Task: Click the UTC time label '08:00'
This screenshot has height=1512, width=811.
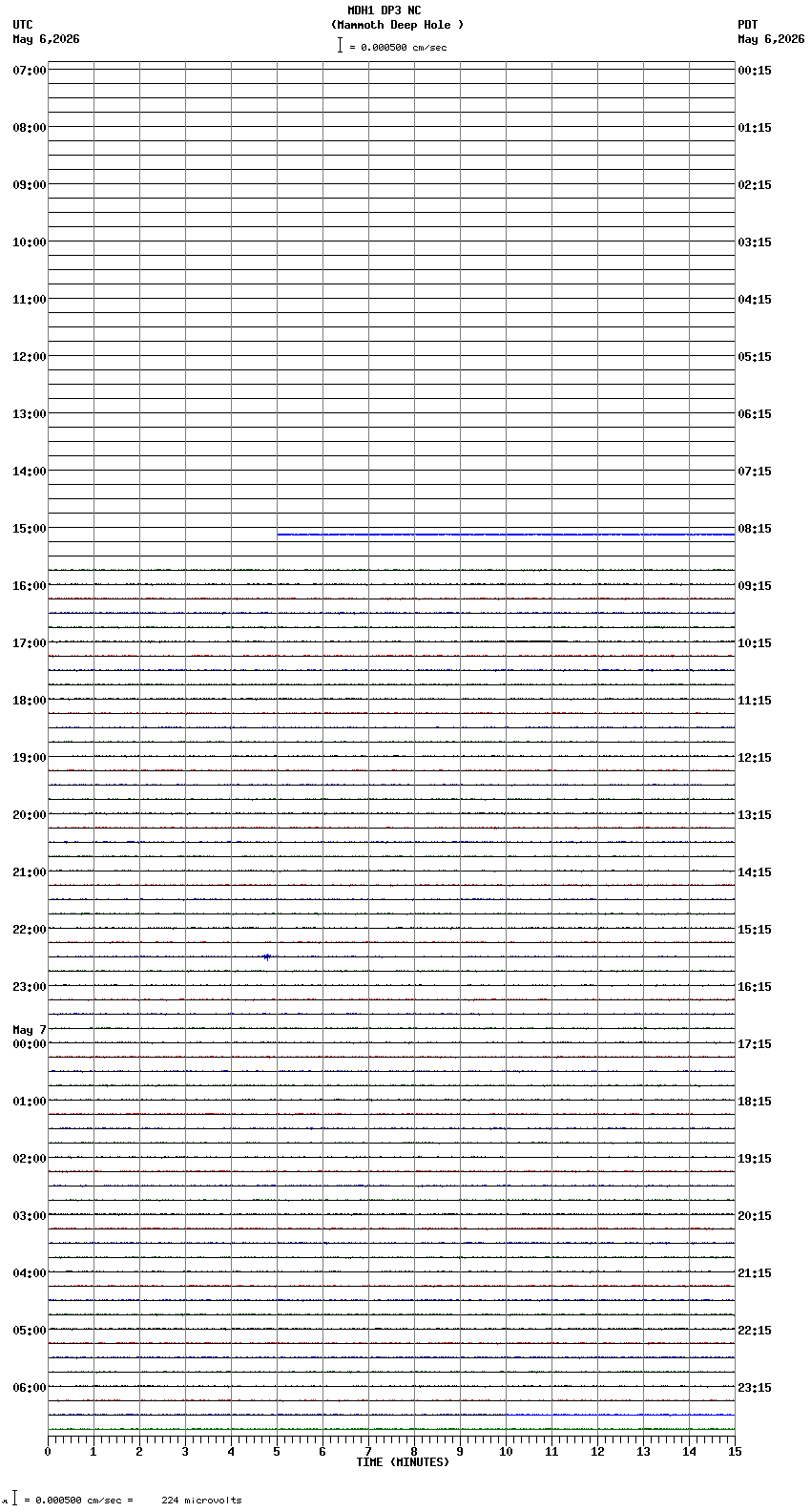Action: (29, 128)
